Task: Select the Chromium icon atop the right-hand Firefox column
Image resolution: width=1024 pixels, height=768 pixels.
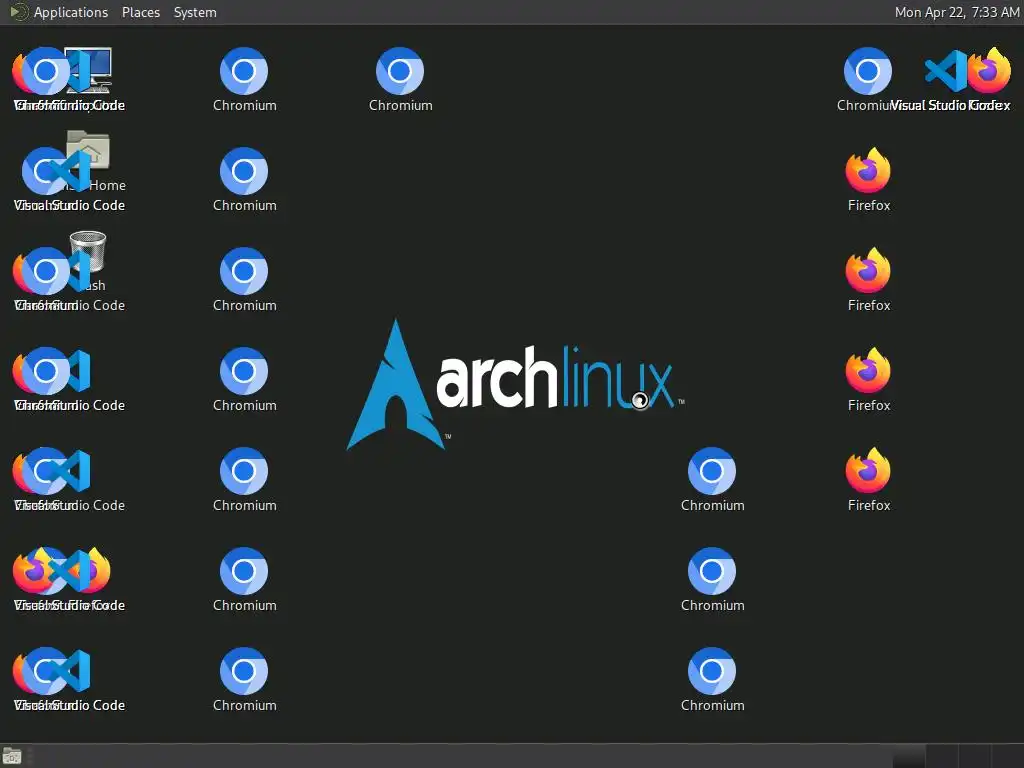Action: tap(868, 71)
